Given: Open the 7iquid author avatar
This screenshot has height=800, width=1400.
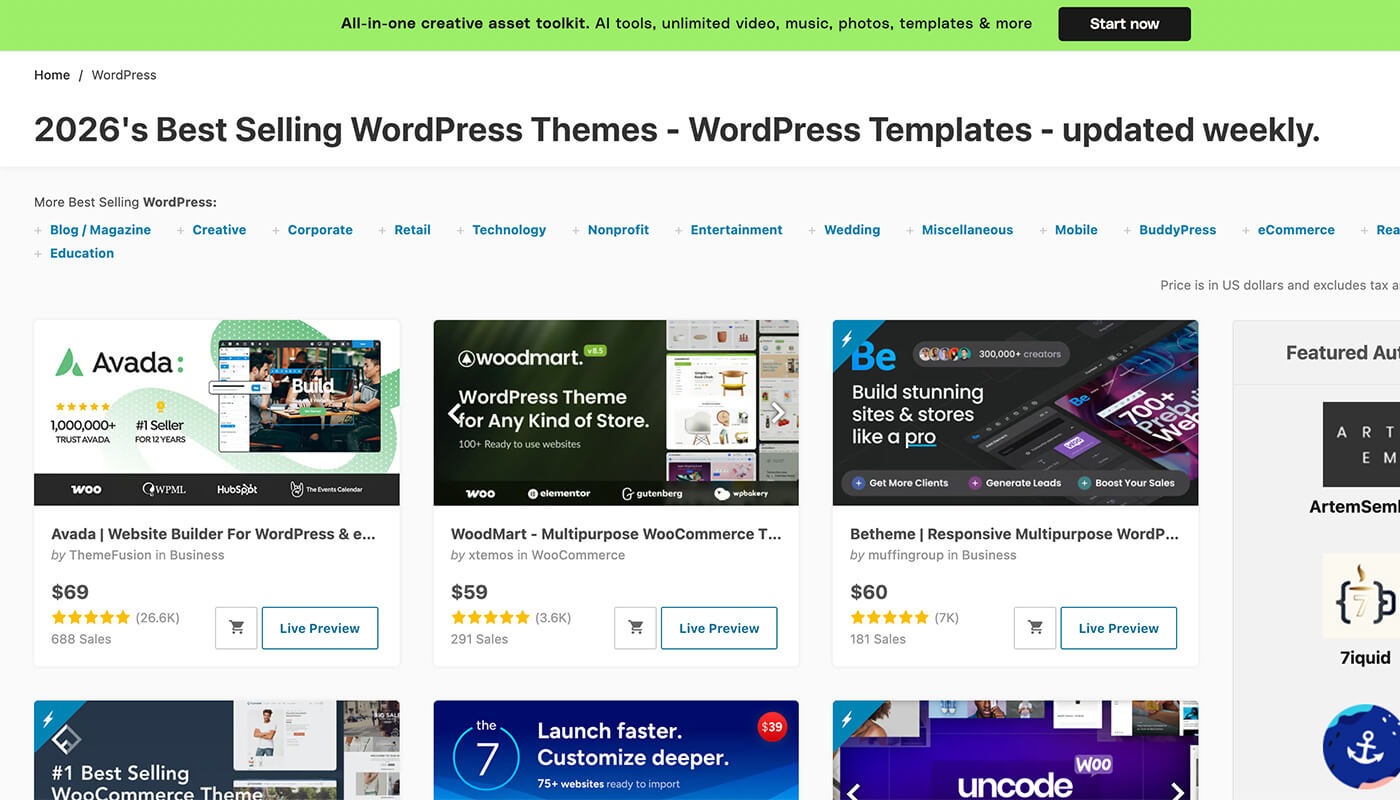Looking at the screenshot, I should tap(1362, 596).
